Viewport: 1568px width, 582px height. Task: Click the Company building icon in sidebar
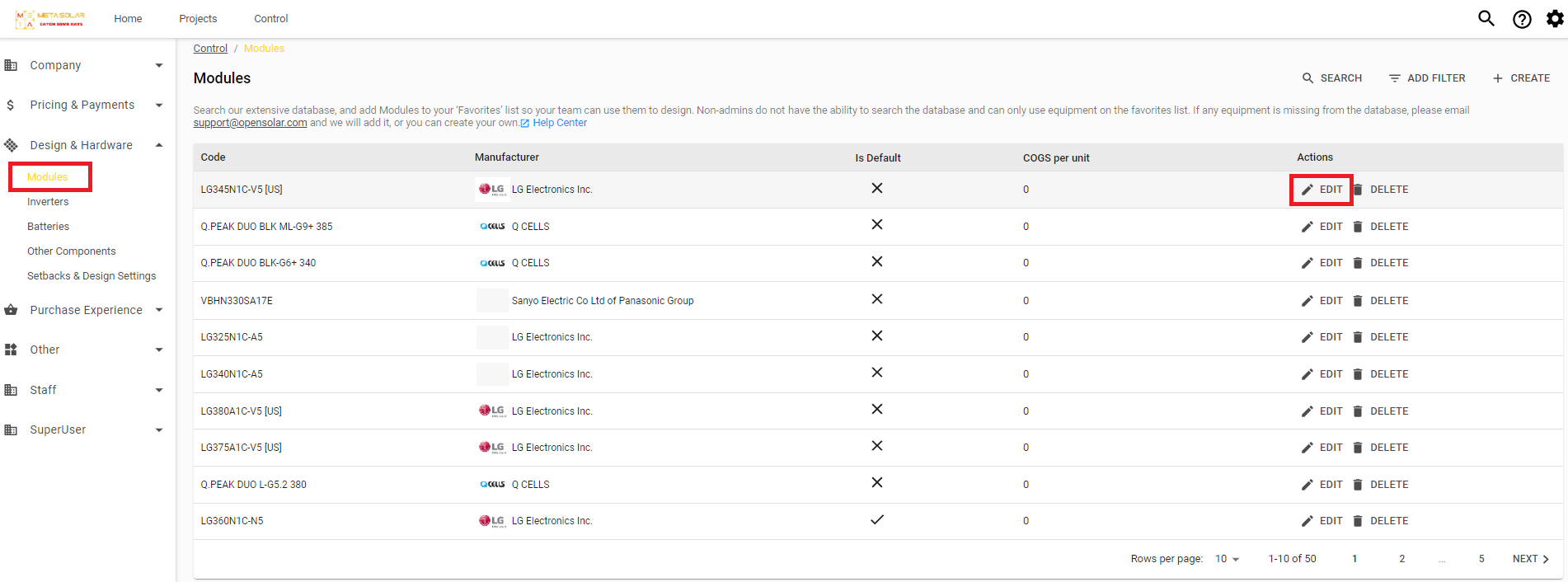(11, 65)
